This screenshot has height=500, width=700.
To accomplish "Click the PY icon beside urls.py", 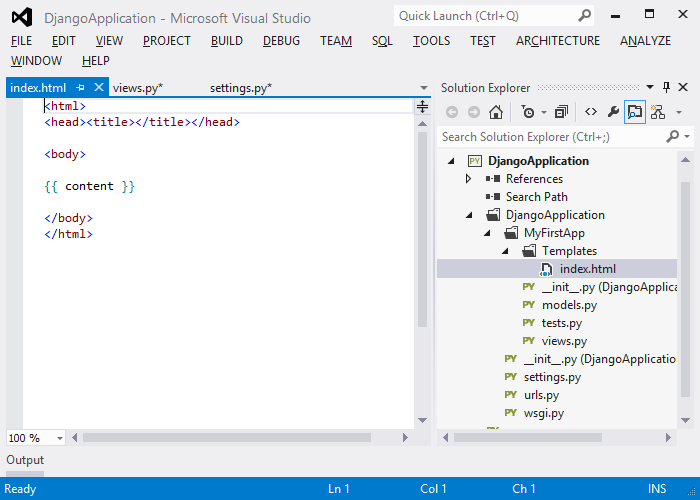I will 511,395.
